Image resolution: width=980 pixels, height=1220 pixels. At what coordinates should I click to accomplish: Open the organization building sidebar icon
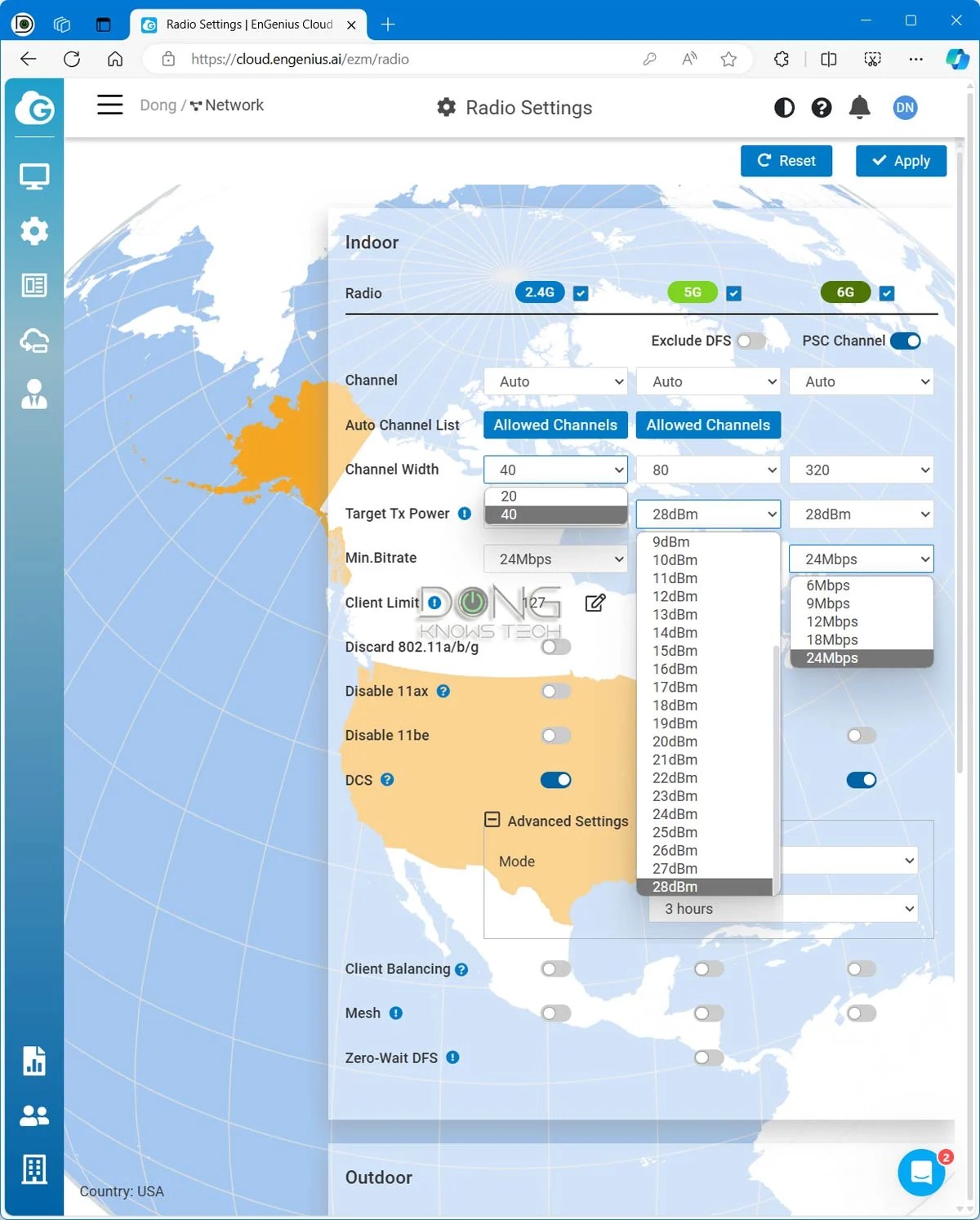tap(34, 1169)
